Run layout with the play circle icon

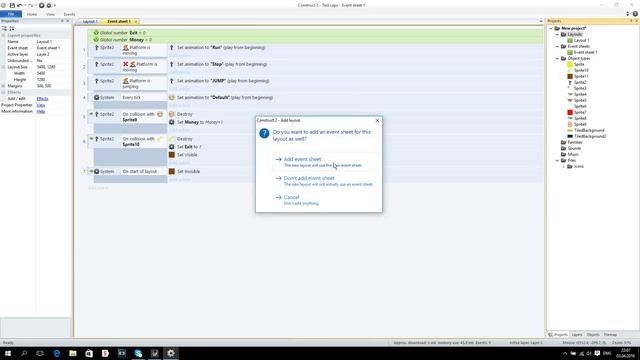[42, 5]
